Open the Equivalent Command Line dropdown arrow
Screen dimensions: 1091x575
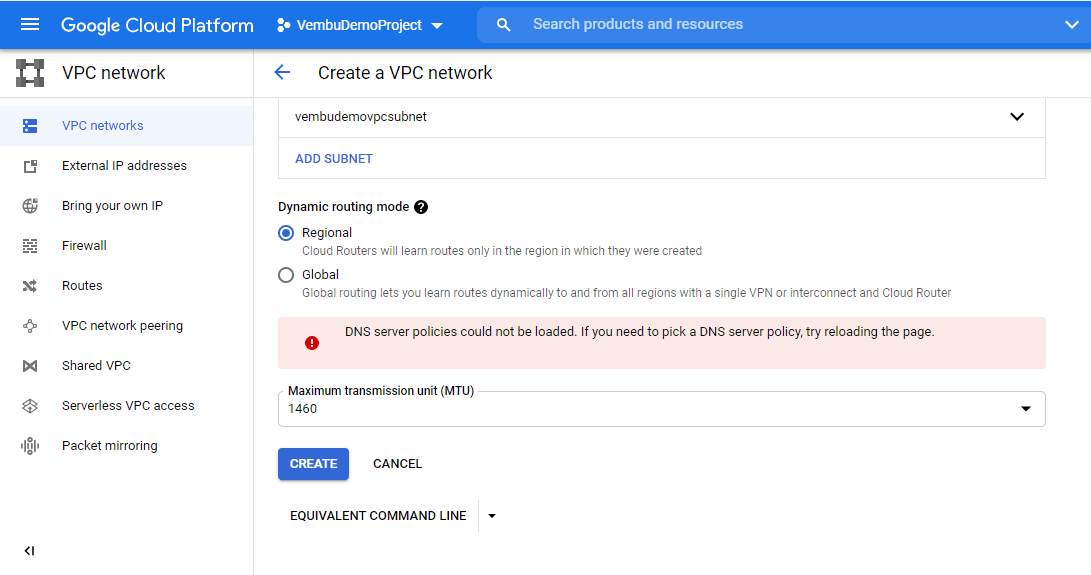click(492, 516)
